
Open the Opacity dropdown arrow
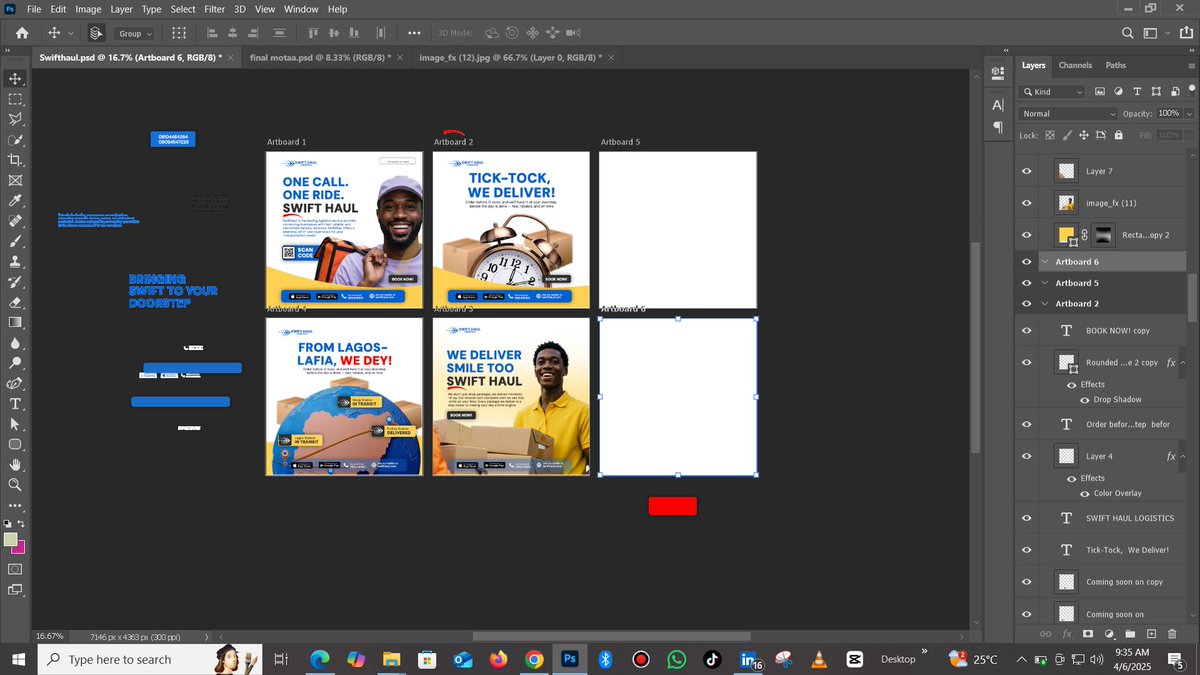1189,114
